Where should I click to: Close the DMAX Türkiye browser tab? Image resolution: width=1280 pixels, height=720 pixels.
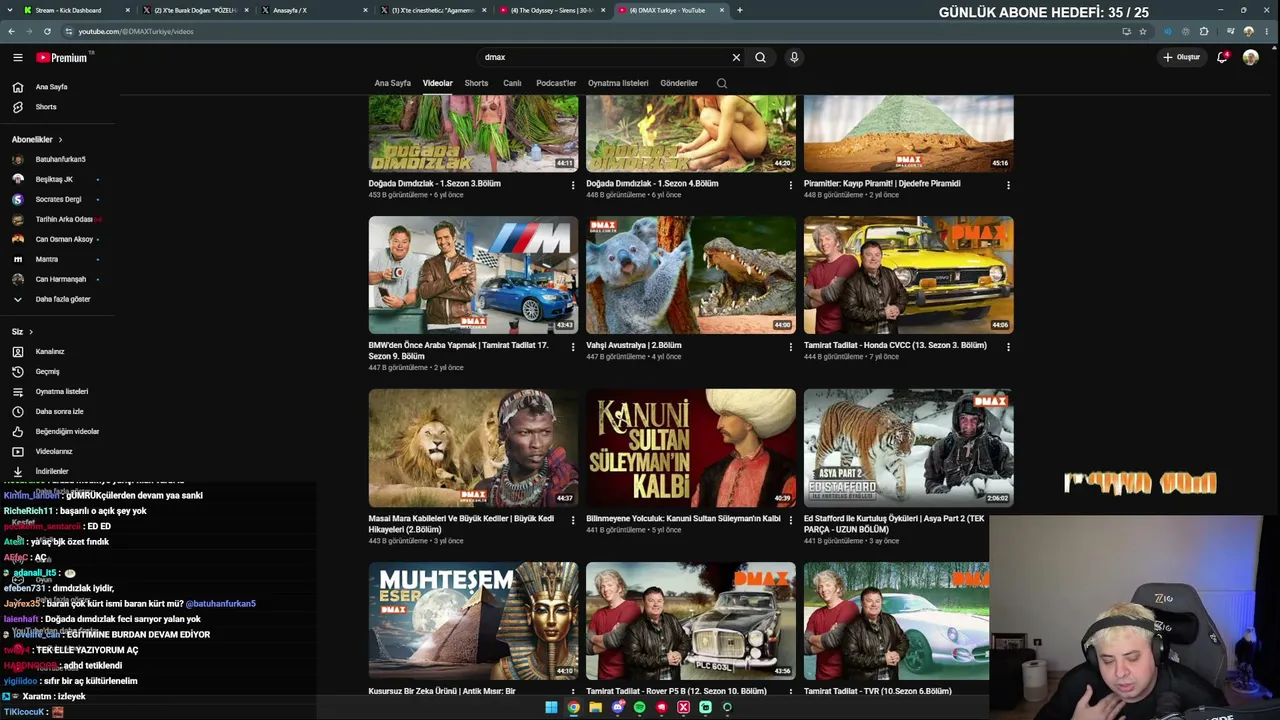[724, 10]
